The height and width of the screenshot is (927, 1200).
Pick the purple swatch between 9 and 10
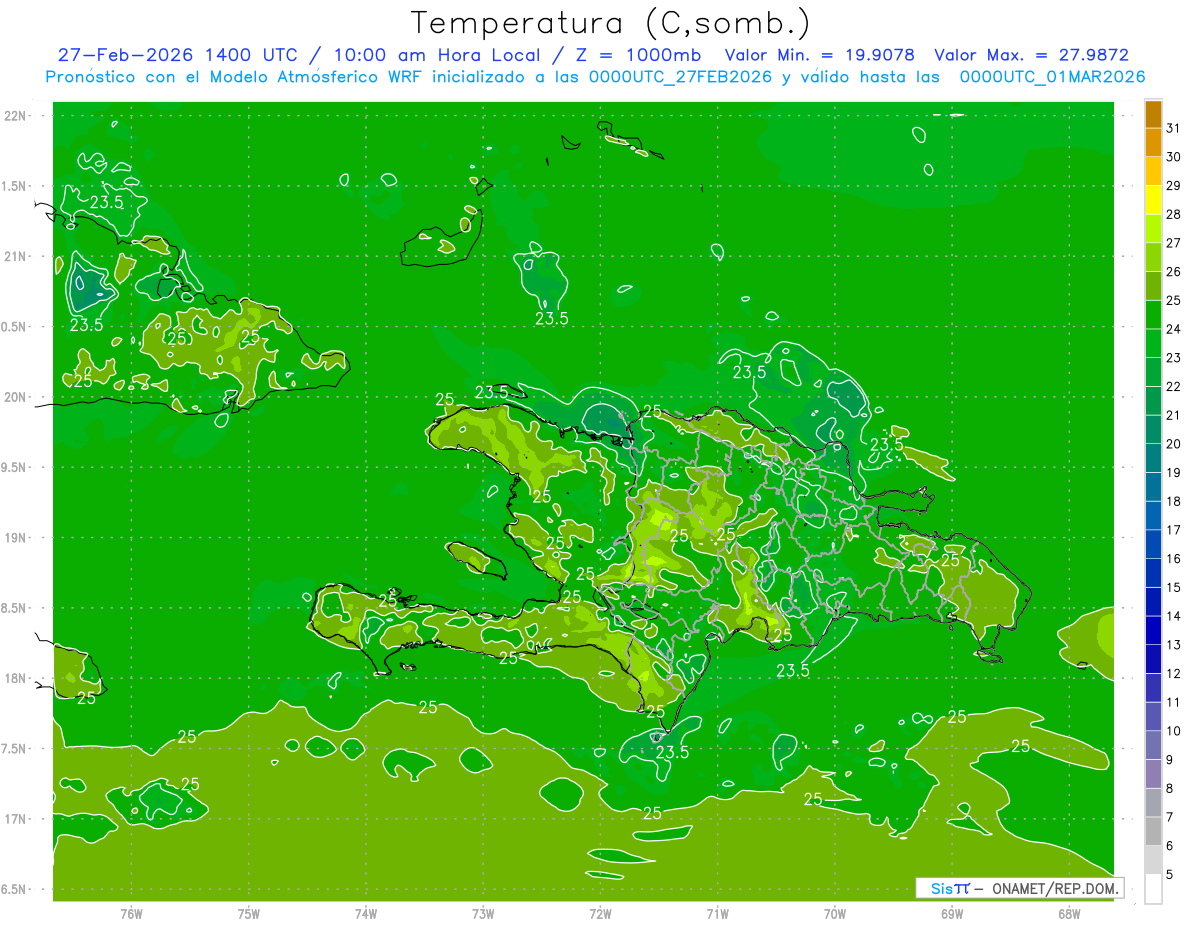(1153, 746)
